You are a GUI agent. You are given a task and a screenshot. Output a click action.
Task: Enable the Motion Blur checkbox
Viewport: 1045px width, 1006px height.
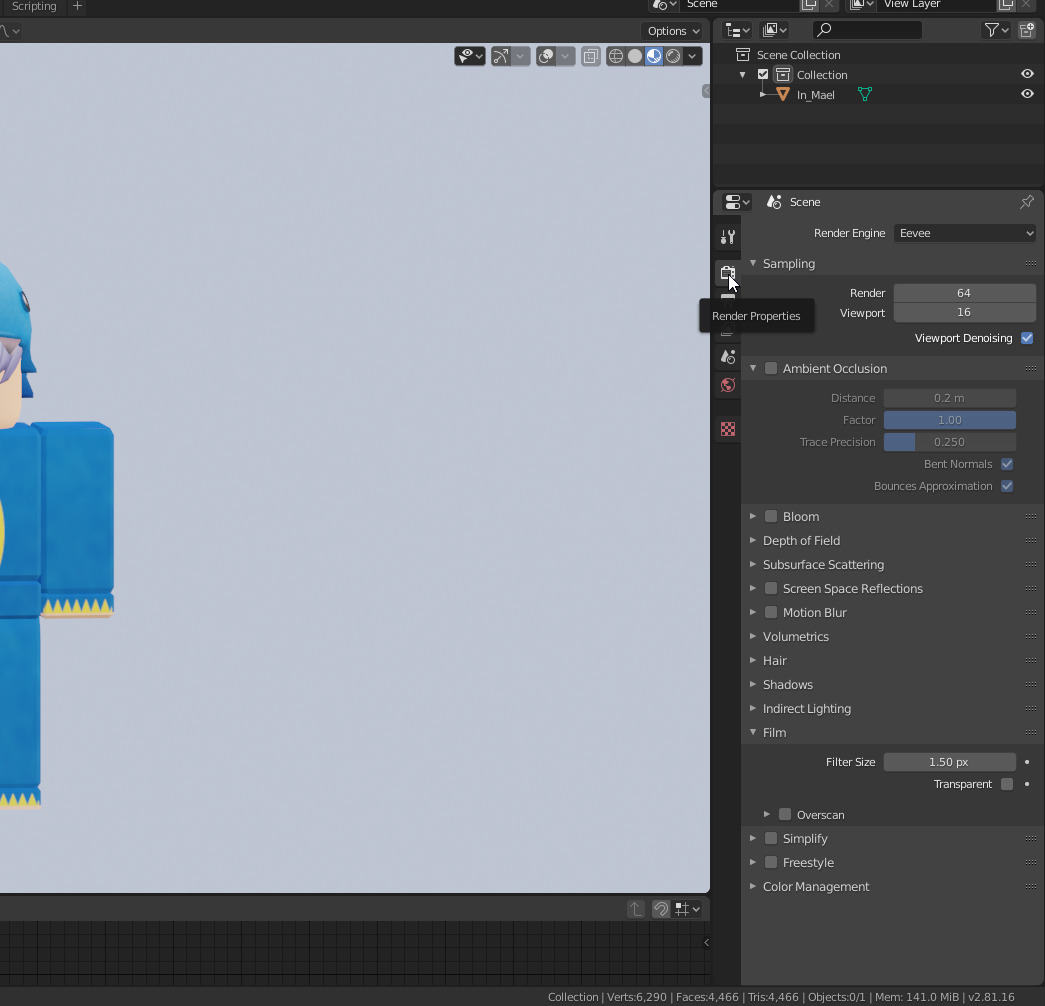tap(771, 612)
